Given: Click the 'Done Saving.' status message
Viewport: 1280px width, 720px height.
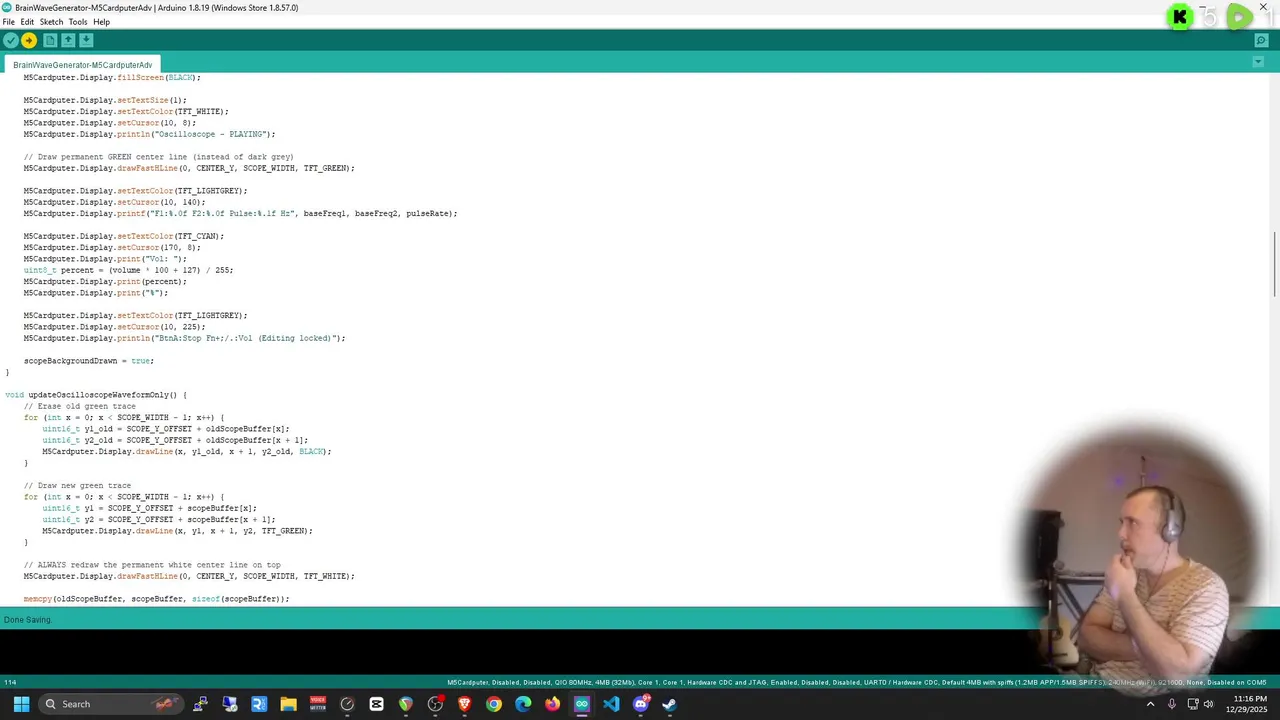Looking at the screenshot, I should click(28, 620).
